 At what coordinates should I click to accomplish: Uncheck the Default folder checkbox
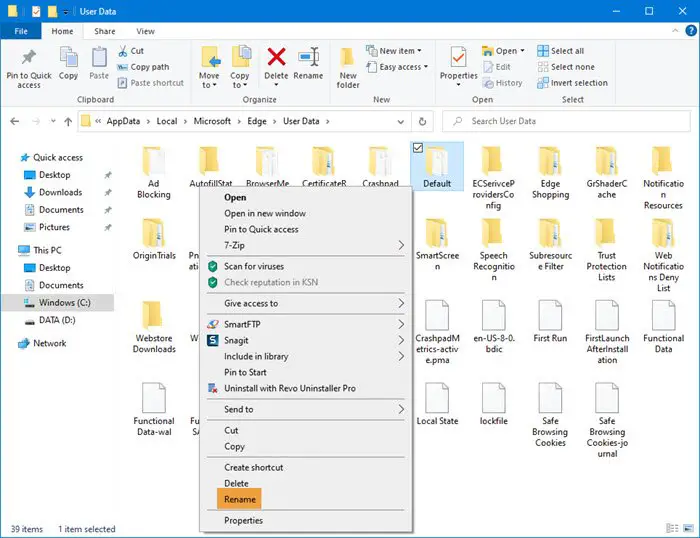pyautogui.click(x=419, y=147)
